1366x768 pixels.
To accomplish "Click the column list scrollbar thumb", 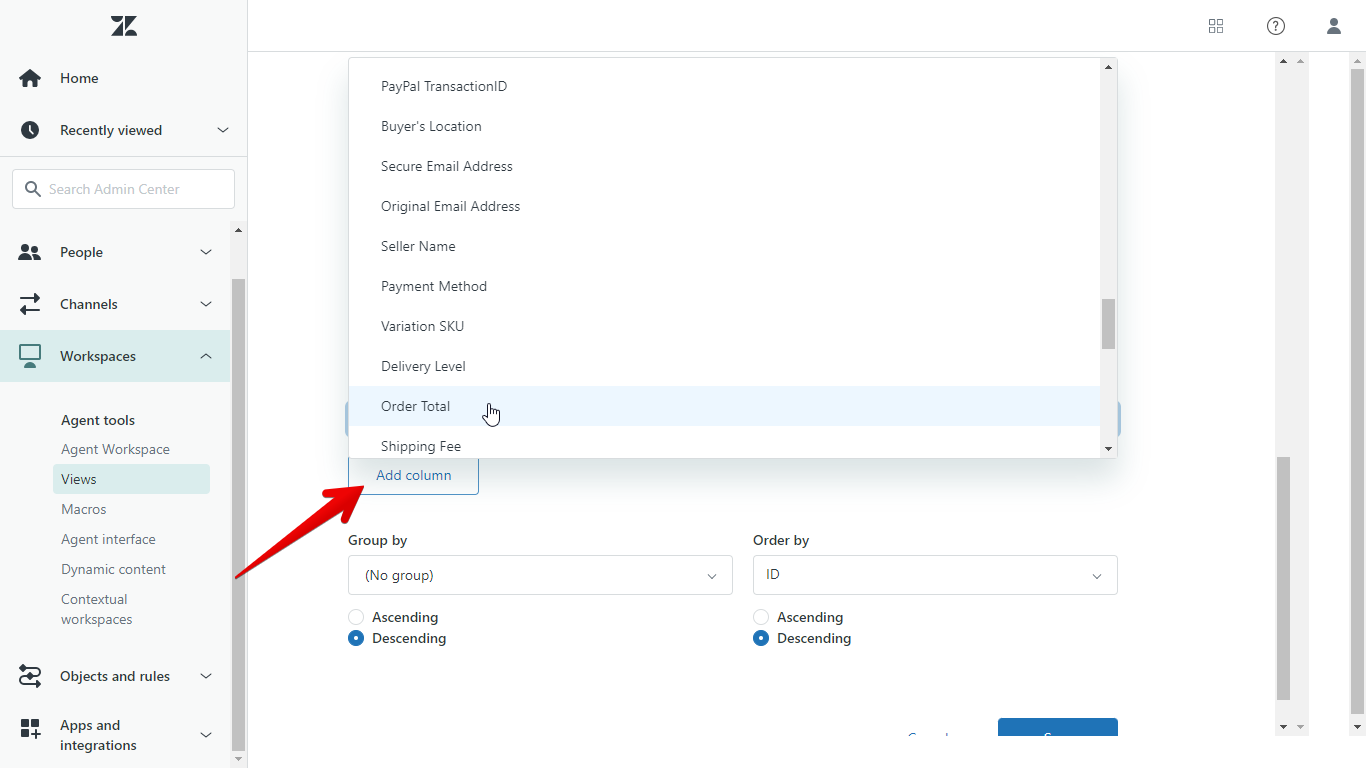I will [1108, 324].
